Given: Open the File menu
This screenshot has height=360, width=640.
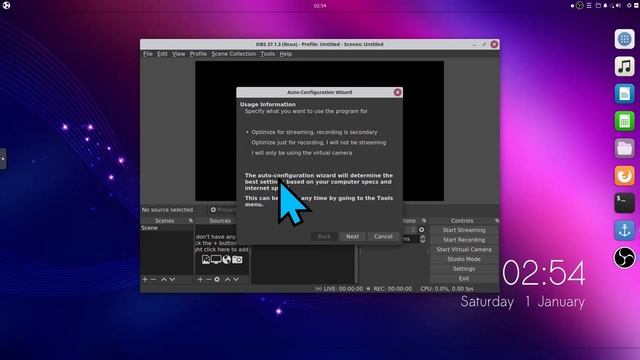Looking at the screenshot, I should point(148,54).
